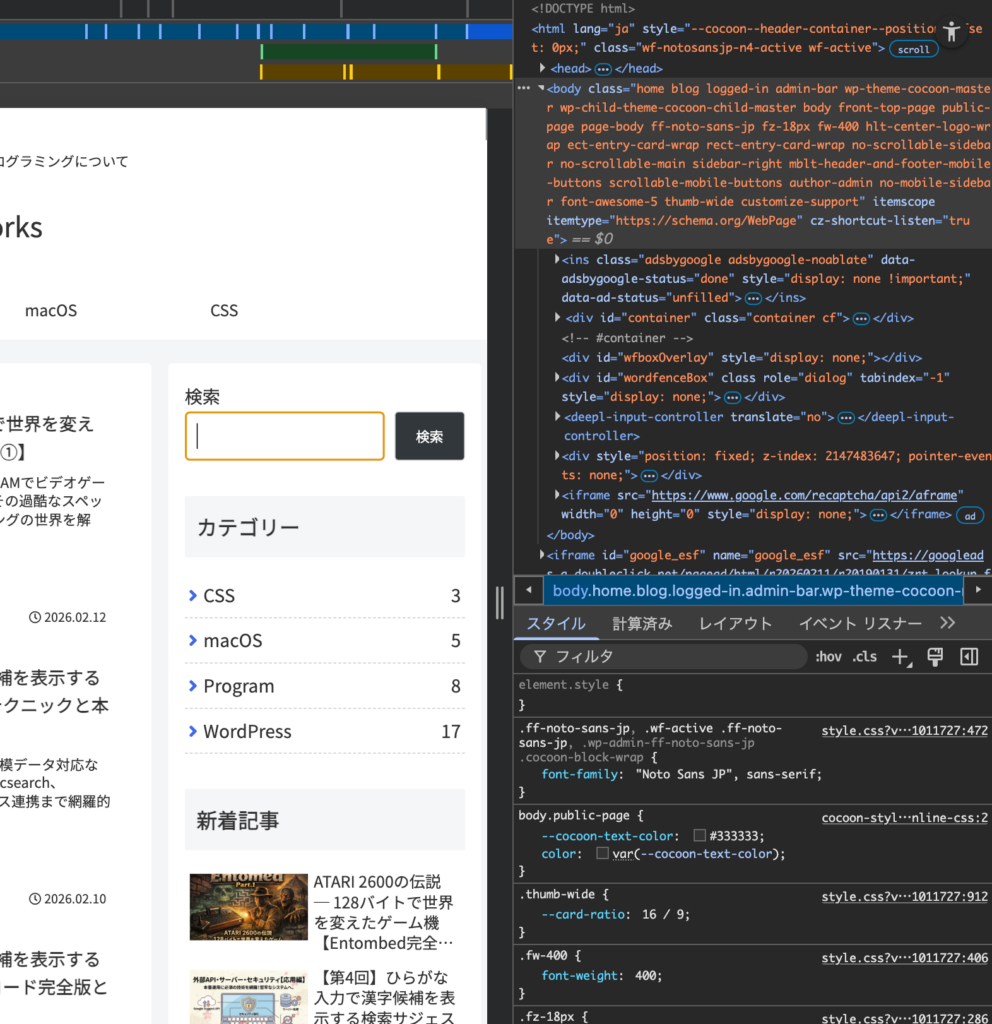Toggle the scroll badge on html element
This screenshot has height=1024, width=992.
(912, 49)
